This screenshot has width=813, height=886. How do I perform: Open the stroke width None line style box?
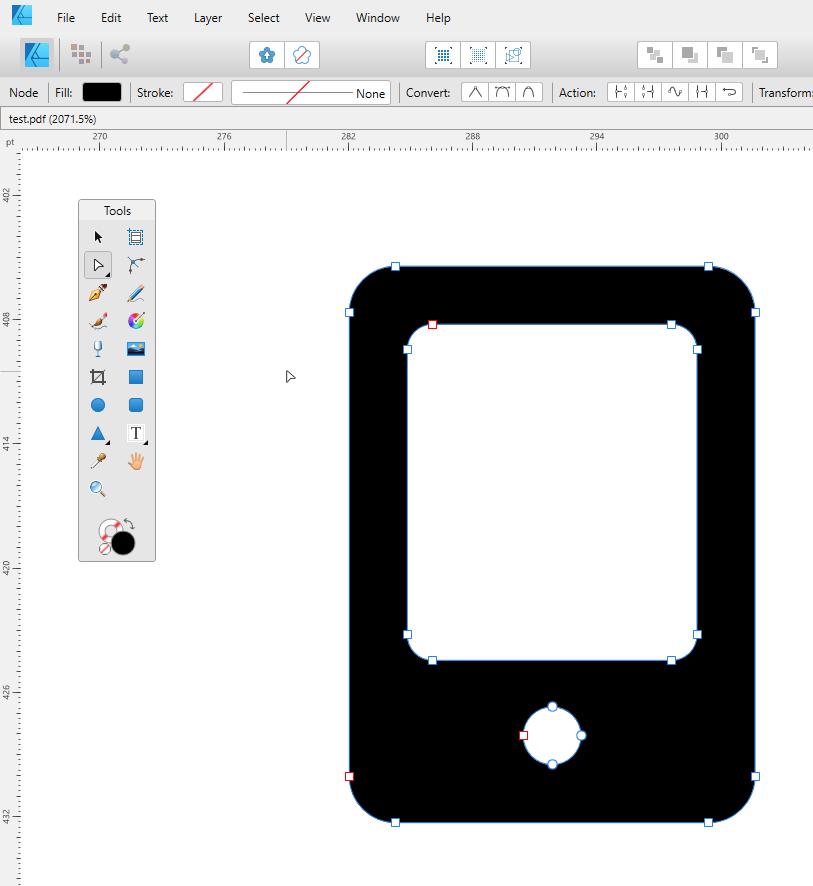point(311,93)
